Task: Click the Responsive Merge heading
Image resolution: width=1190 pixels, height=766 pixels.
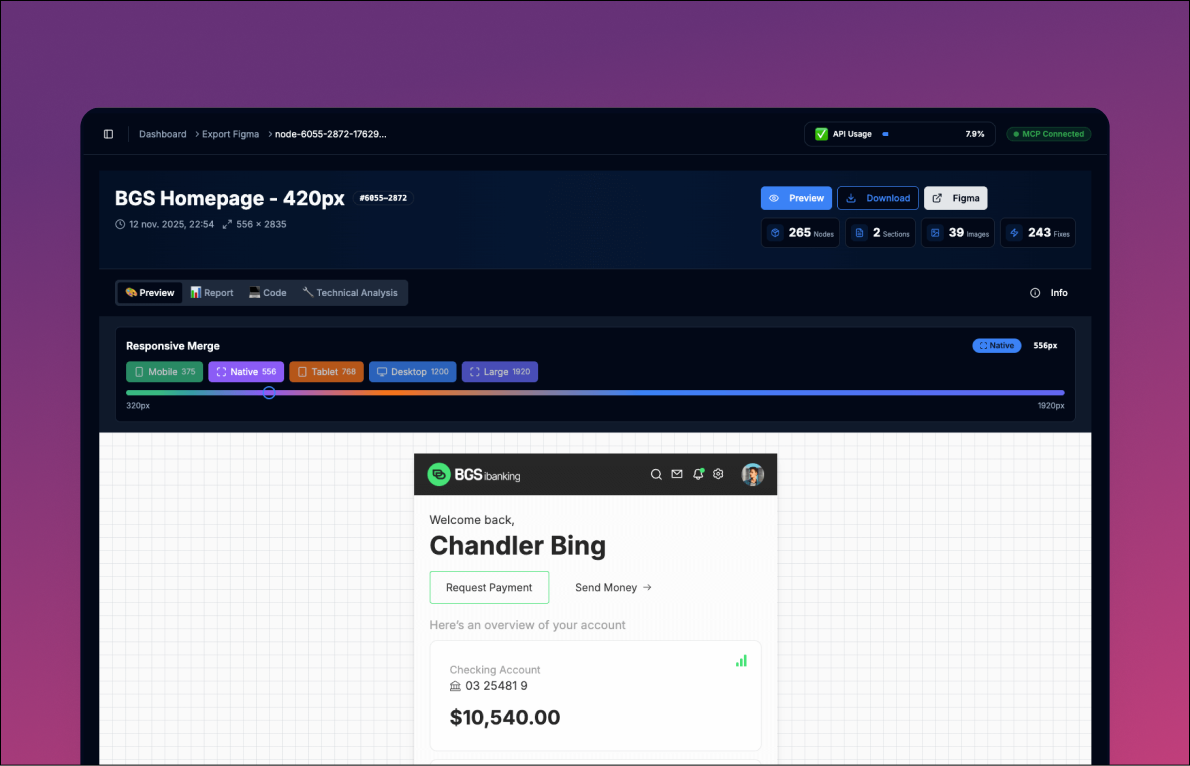Action: tap(173, 346)
